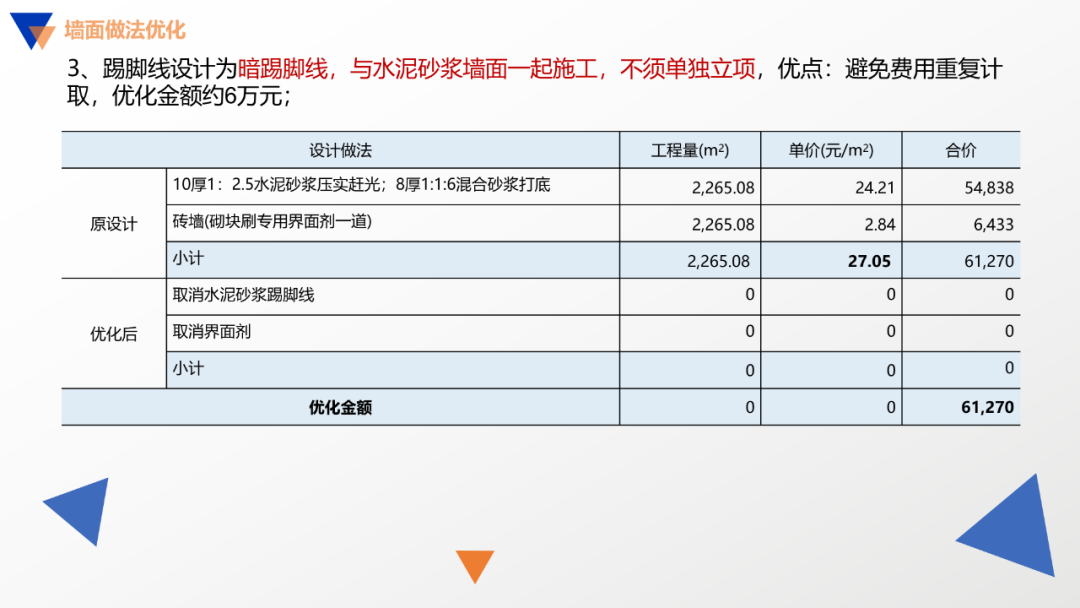Click the 设计做法 header cell
This screenshot has height=608, width=1080.
coord(340,150)
